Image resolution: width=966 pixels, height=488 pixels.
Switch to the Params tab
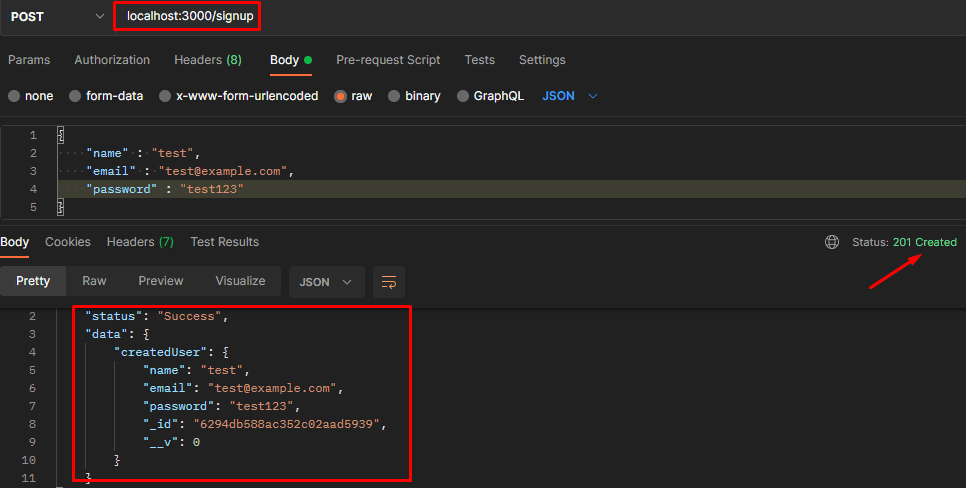29,60
